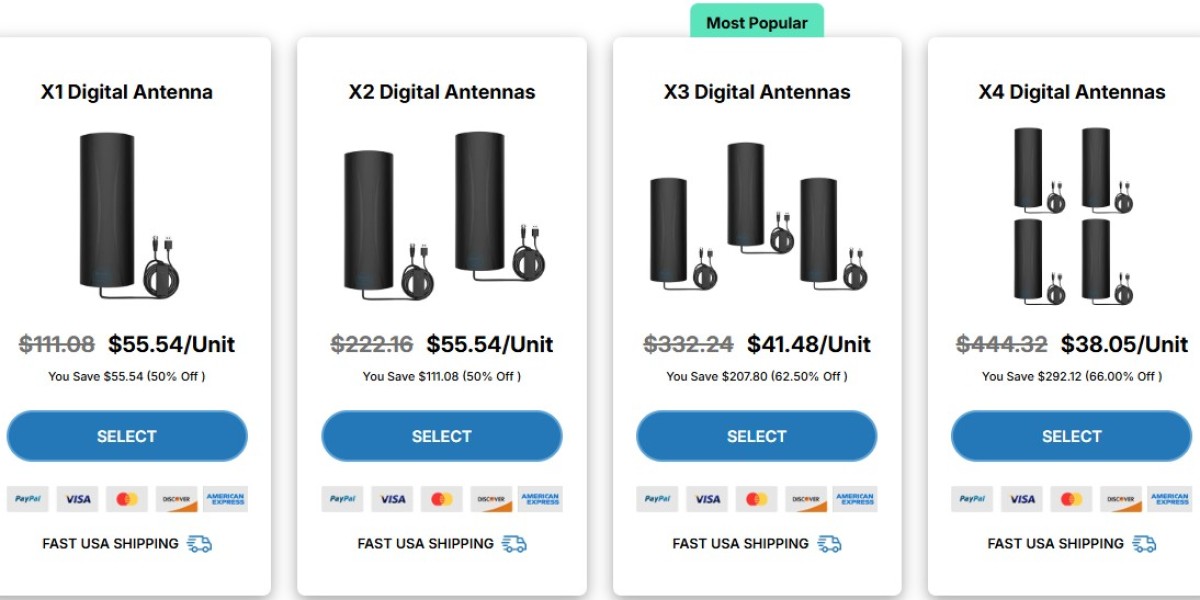Click the four antennas product image
Image resolution: width=1200 pixels, height=600 pixels.
pos(1071,215)
